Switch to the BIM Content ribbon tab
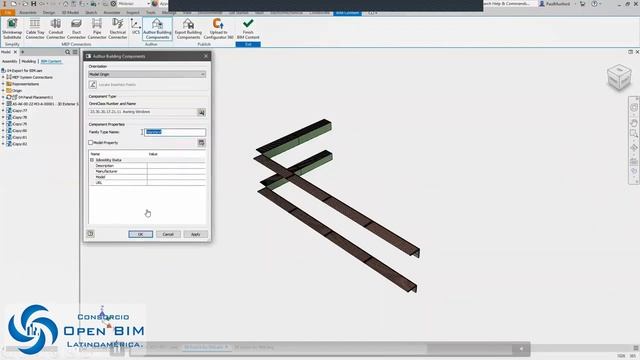Screen dimensions: 640x360 [347, 13]
